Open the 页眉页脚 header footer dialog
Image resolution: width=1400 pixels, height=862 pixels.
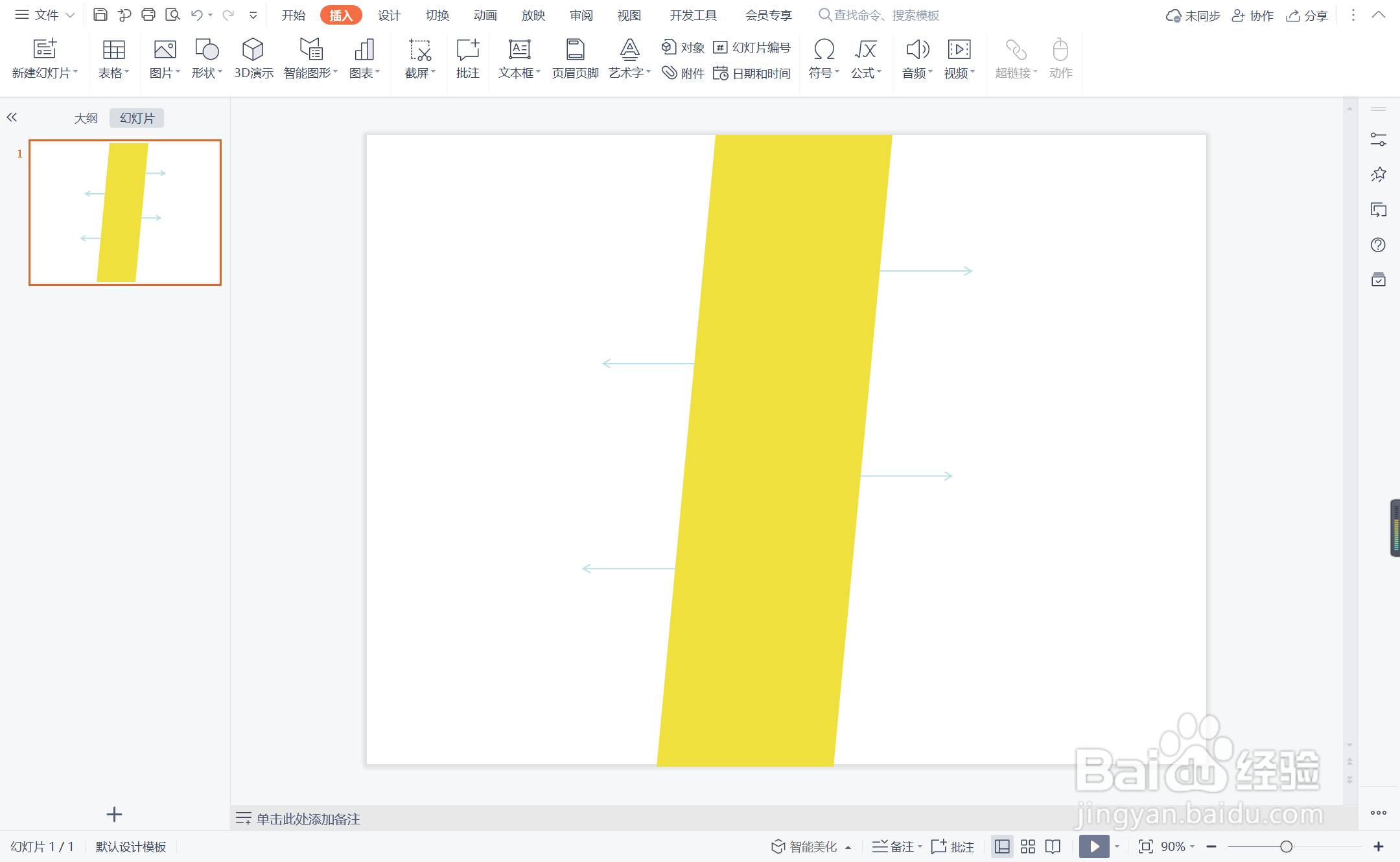[x=574, y=58]
